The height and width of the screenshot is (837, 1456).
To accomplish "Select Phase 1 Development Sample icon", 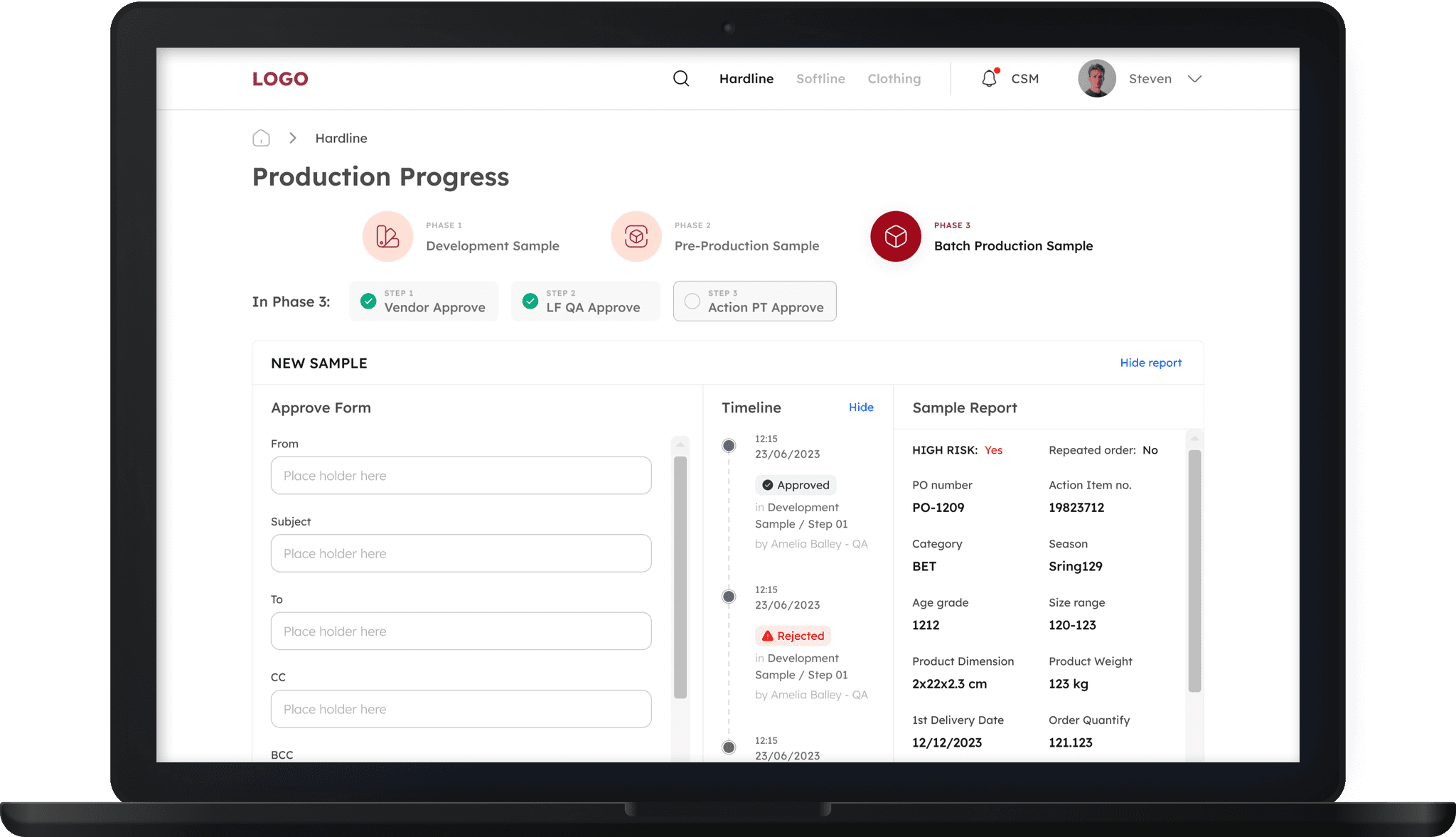I will pos(387,236).
